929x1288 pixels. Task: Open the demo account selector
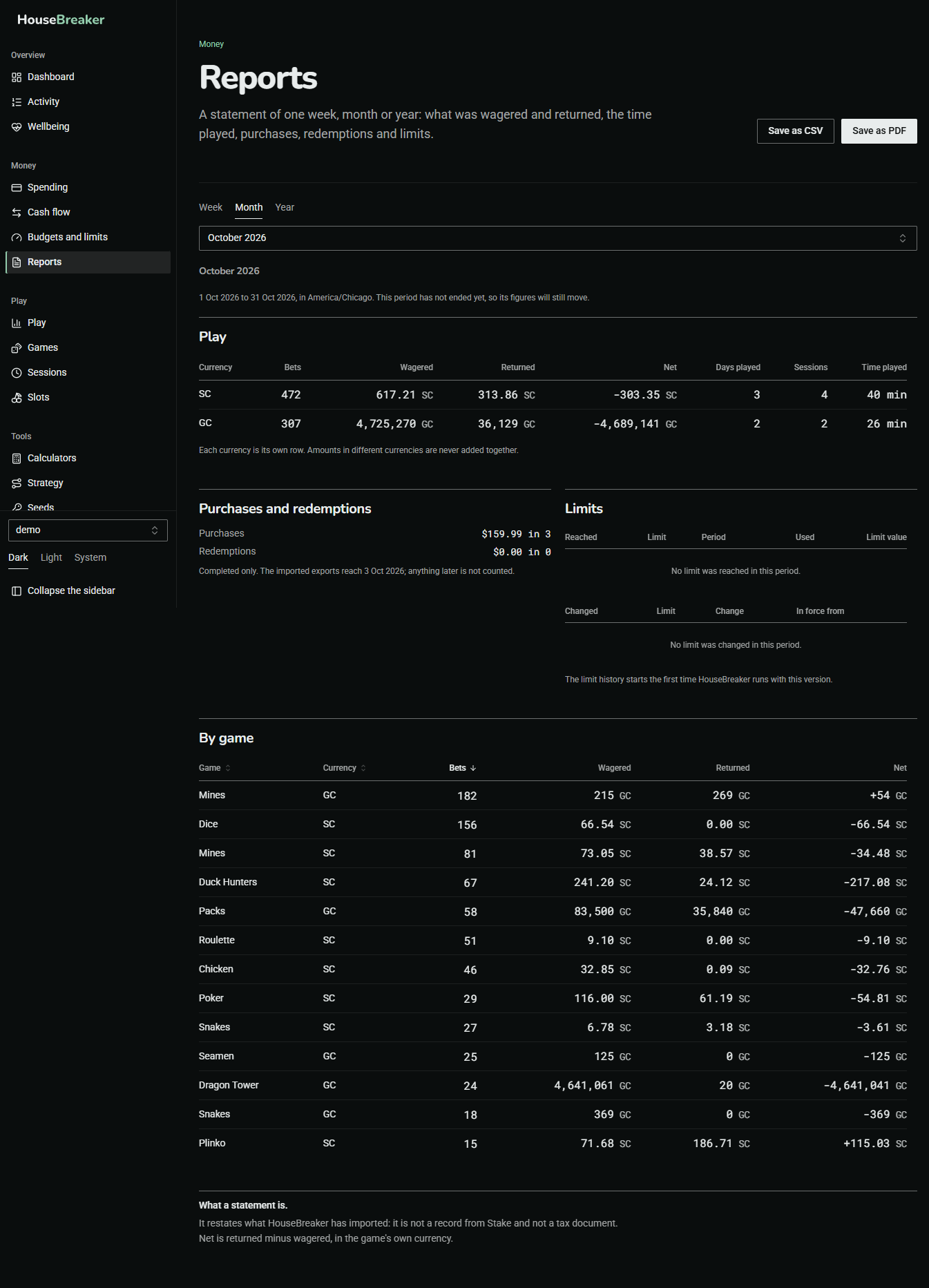(x=88, y=530)
